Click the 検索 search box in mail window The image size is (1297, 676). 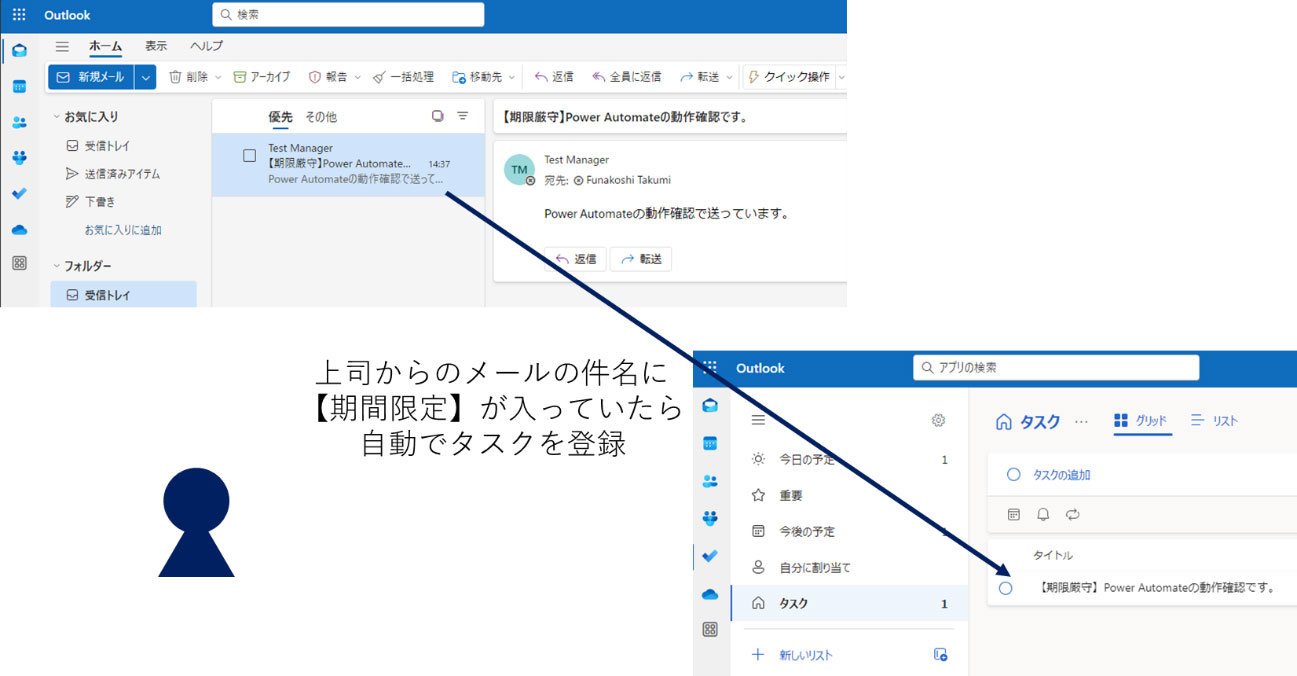click(x=348, y=15)
